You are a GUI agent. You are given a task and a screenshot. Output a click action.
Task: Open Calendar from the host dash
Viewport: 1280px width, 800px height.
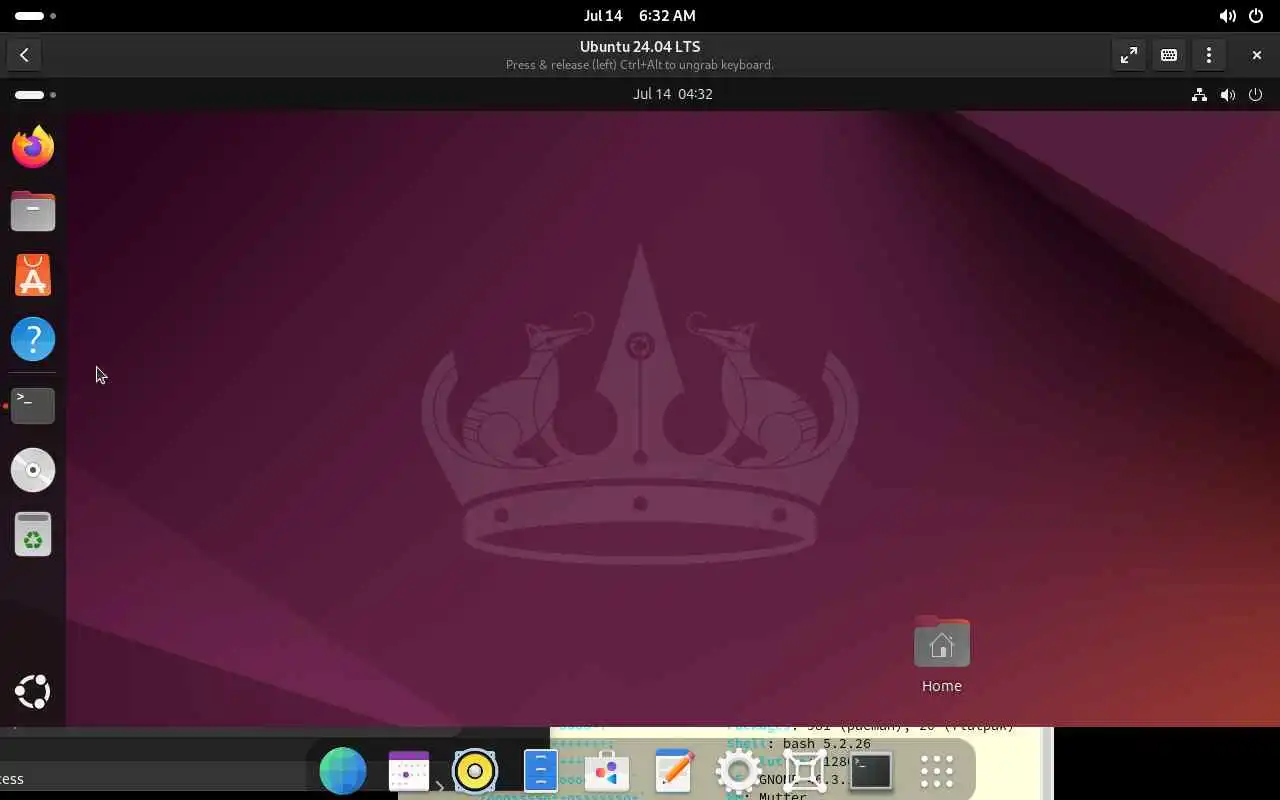(408, 771)
